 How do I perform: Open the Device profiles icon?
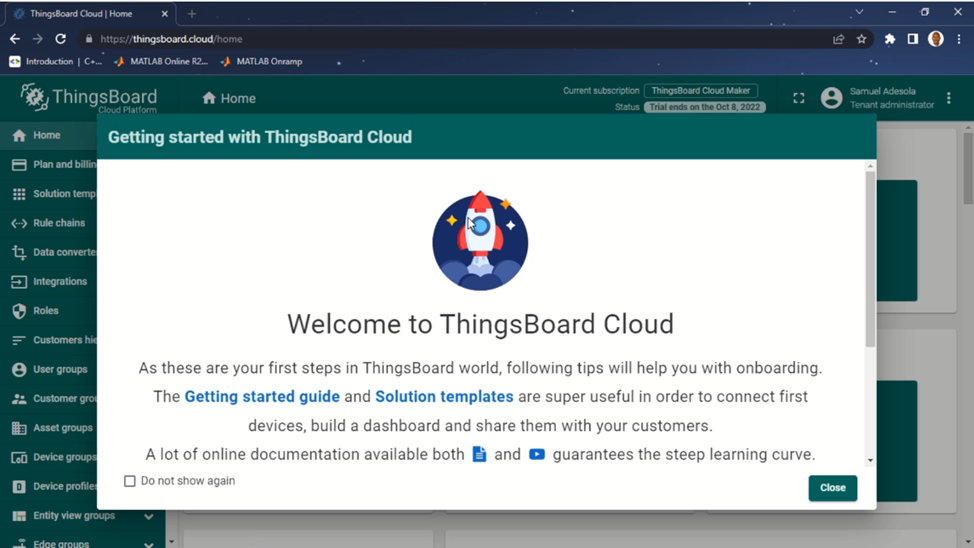coord(19,486)
